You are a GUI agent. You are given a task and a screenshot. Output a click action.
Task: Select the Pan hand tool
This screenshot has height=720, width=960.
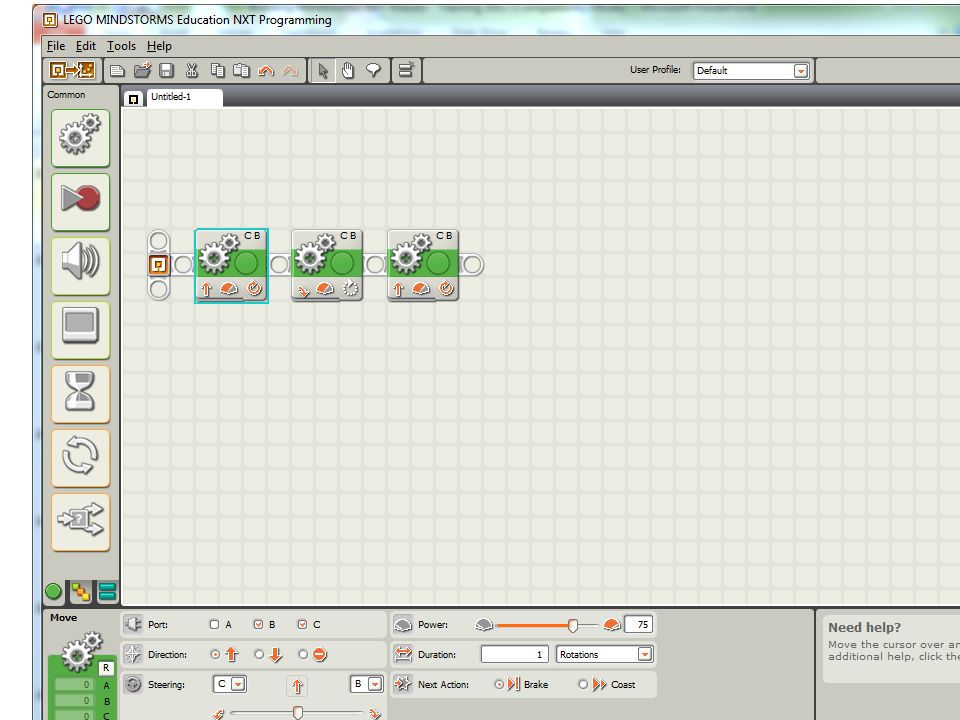(348, 70)
